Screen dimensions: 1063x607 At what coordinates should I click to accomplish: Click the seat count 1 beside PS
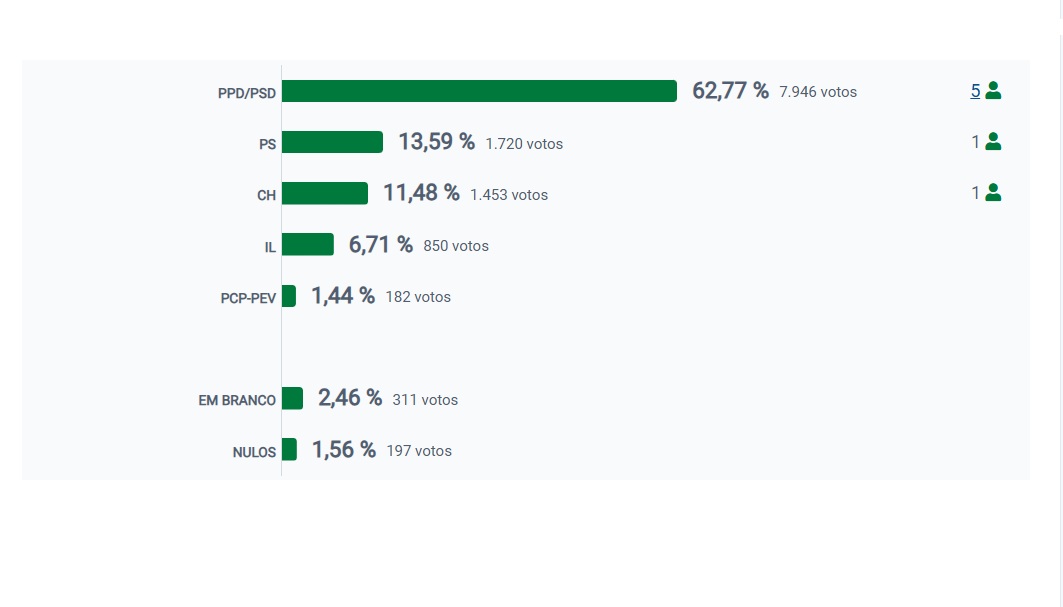click(x=975, y=142)
